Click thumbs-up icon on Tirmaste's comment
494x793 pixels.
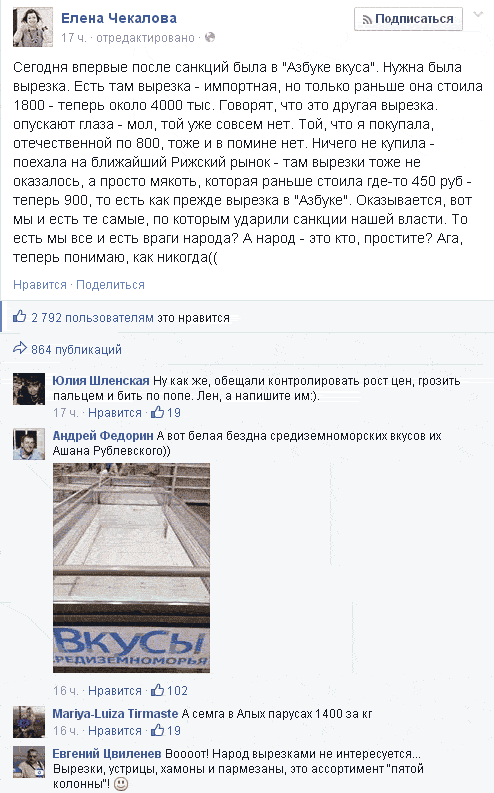(x=157, y=730)
